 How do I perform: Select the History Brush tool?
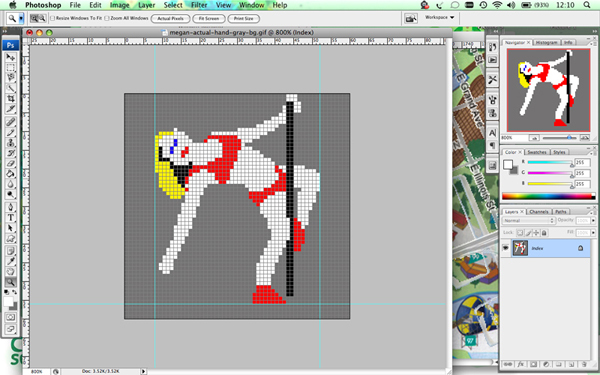[11, 153]
